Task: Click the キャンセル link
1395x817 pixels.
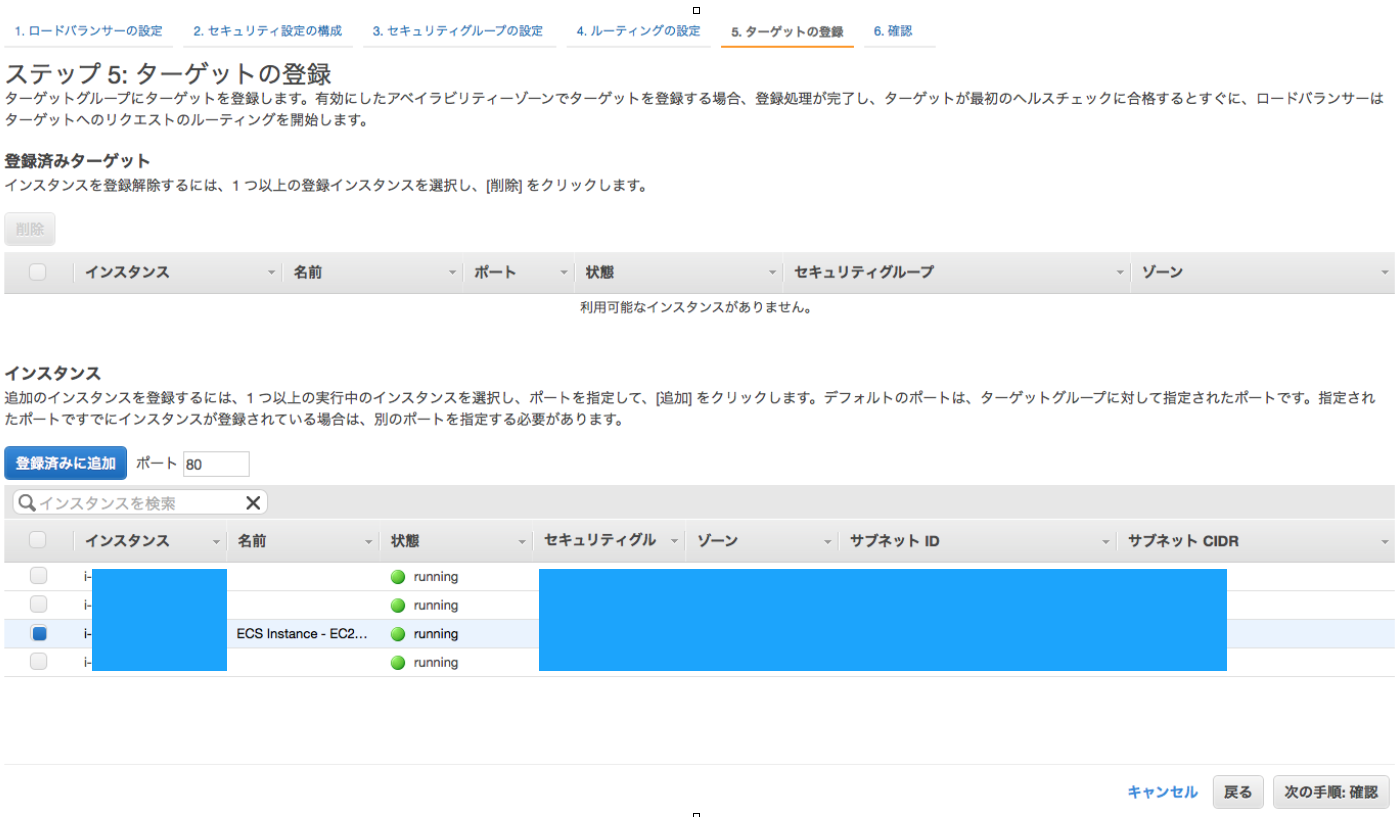Action: (1162, 792)
